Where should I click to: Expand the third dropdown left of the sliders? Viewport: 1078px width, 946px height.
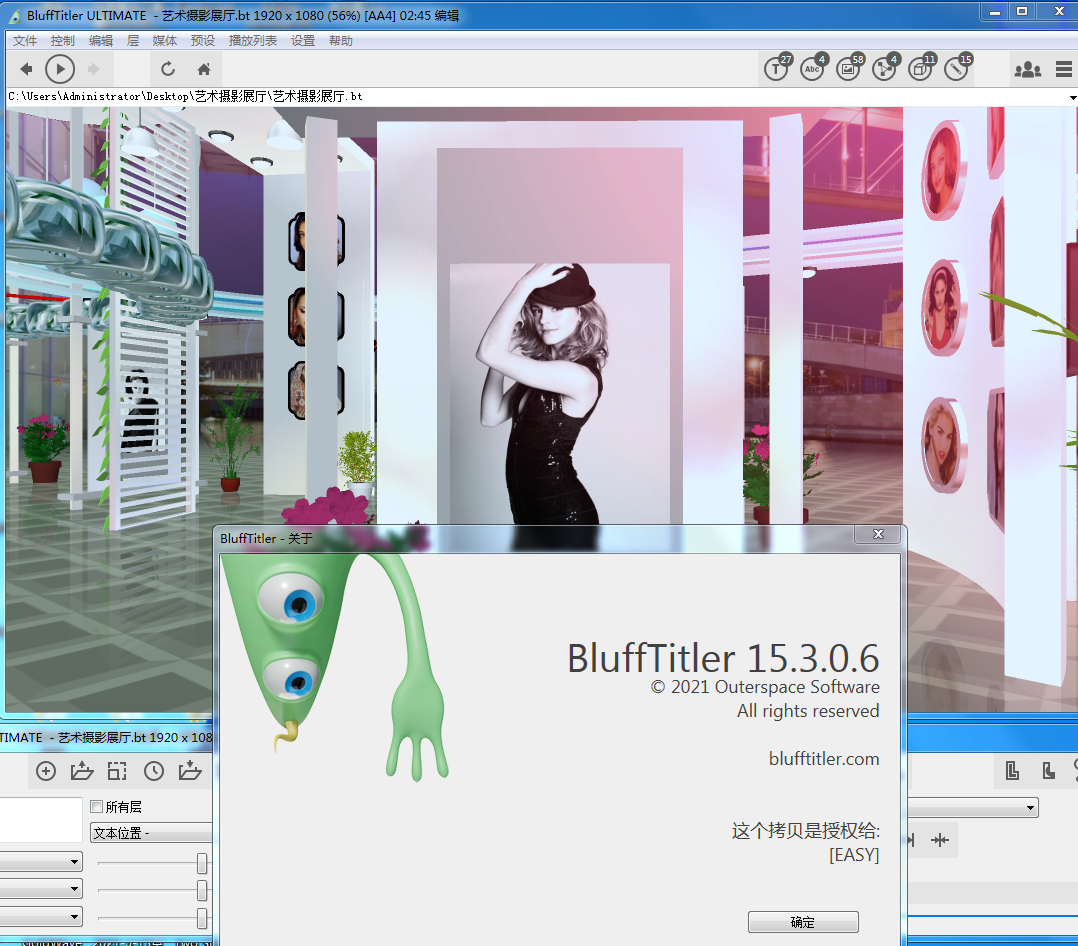pyautogui.click(x=74, y=916)
